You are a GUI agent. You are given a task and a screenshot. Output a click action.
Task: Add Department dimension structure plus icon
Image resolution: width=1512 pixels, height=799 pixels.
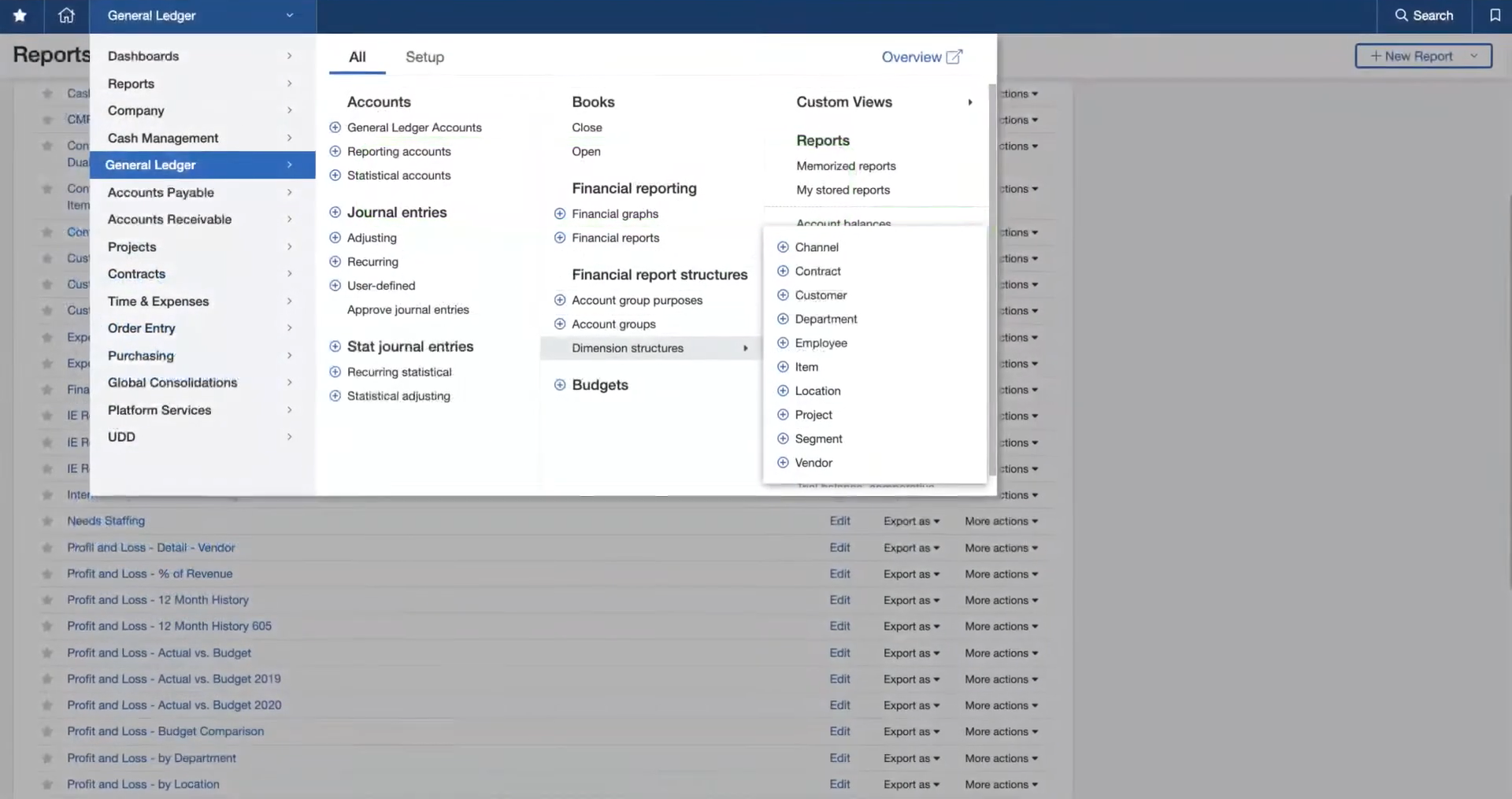783,319
